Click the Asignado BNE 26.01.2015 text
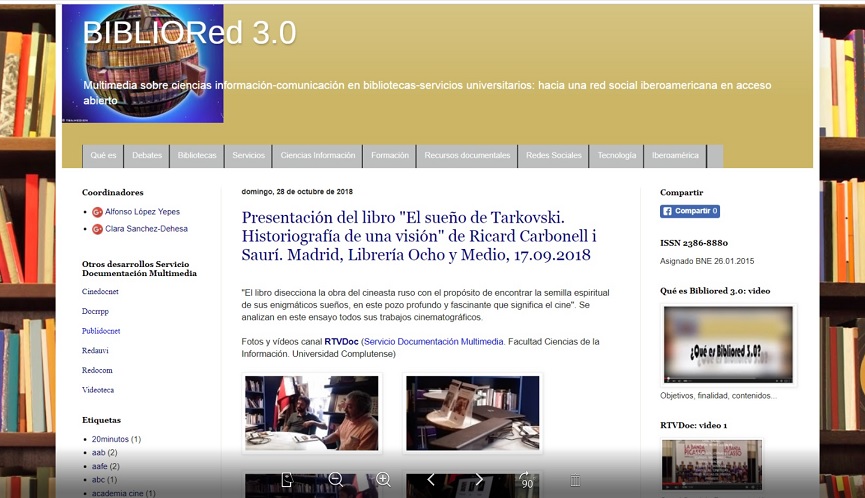 tap(707, 261)
